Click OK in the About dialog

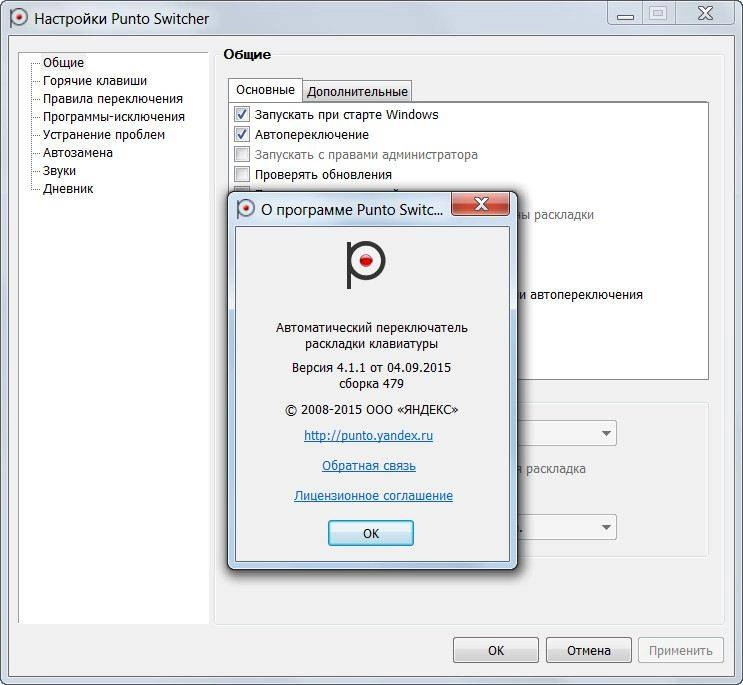[371, 533]
